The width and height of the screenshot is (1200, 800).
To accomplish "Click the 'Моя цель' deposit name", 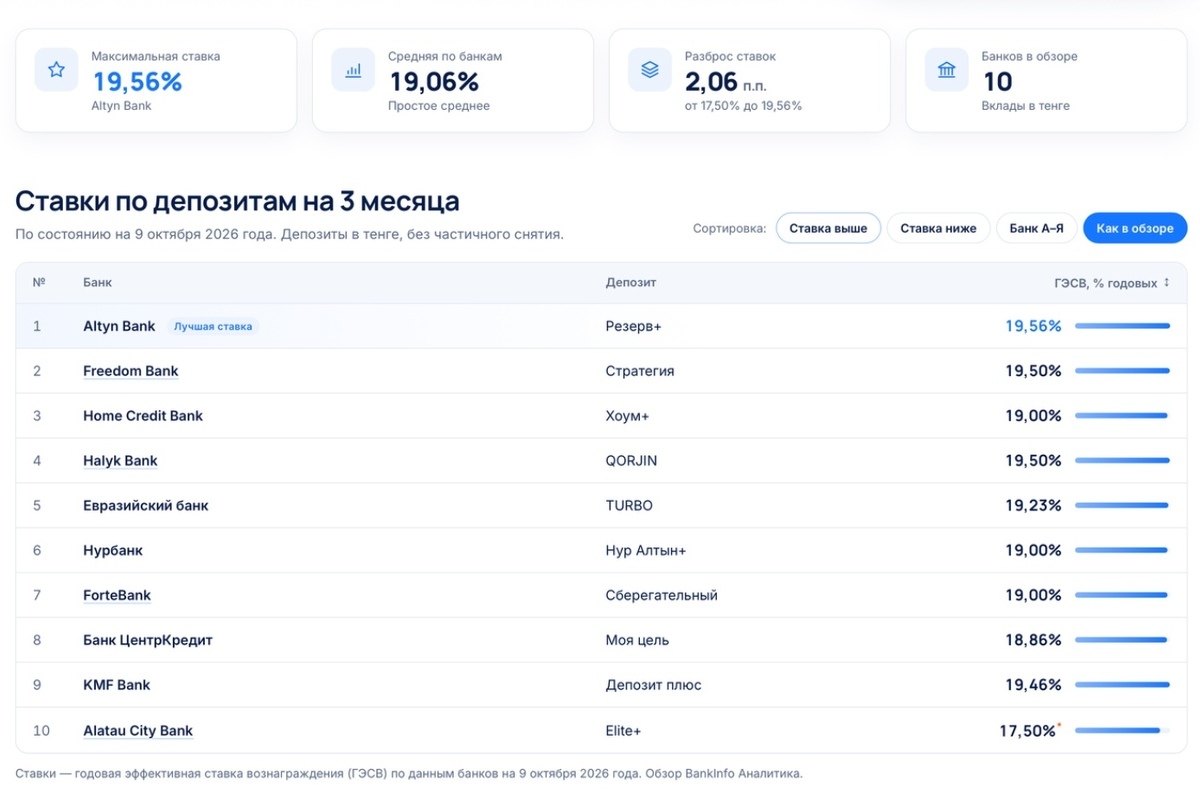I will coord(638,640).
